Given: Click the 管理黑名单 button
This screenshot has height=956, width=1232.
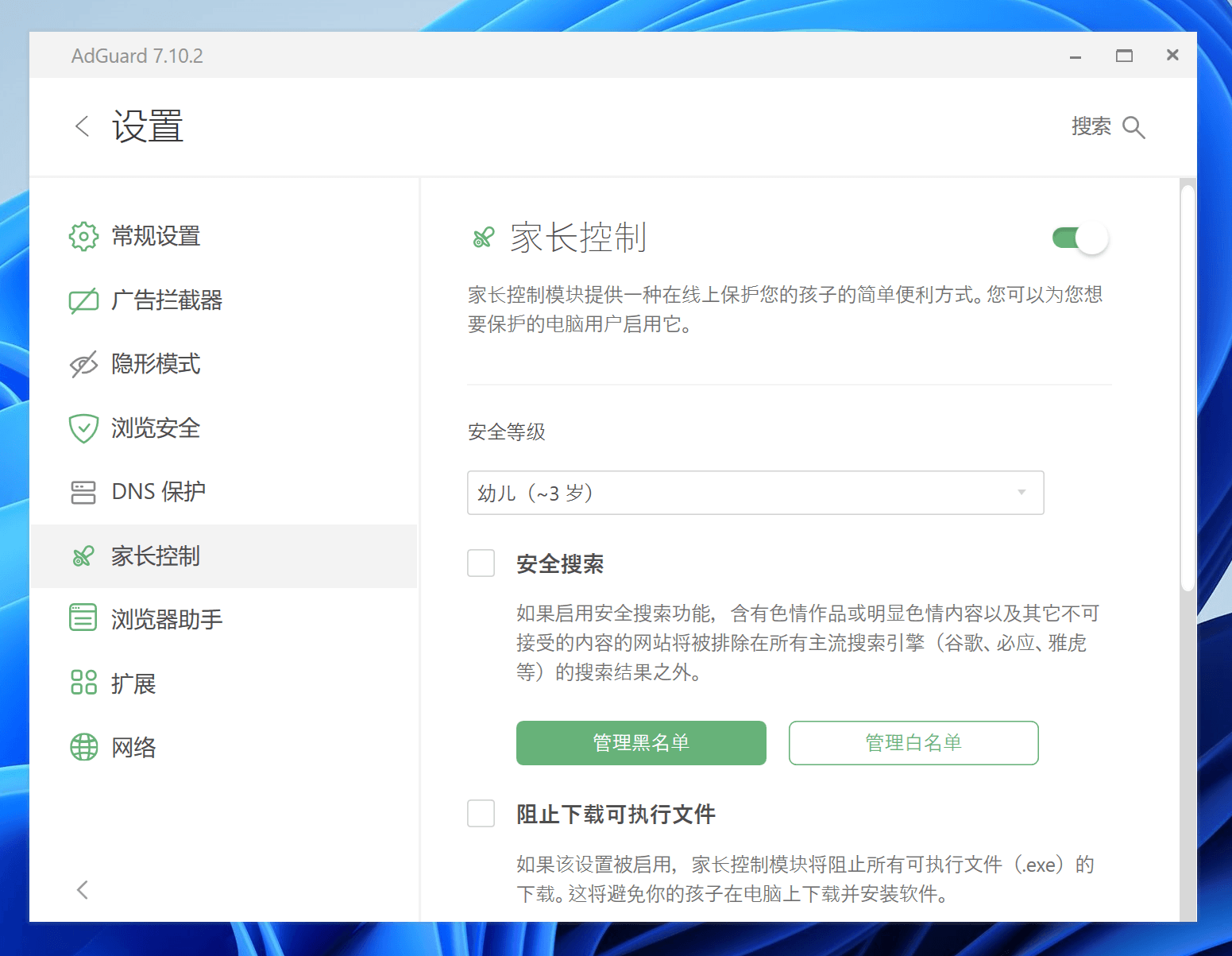Looking at the screenshot, I should coord(640,743).
